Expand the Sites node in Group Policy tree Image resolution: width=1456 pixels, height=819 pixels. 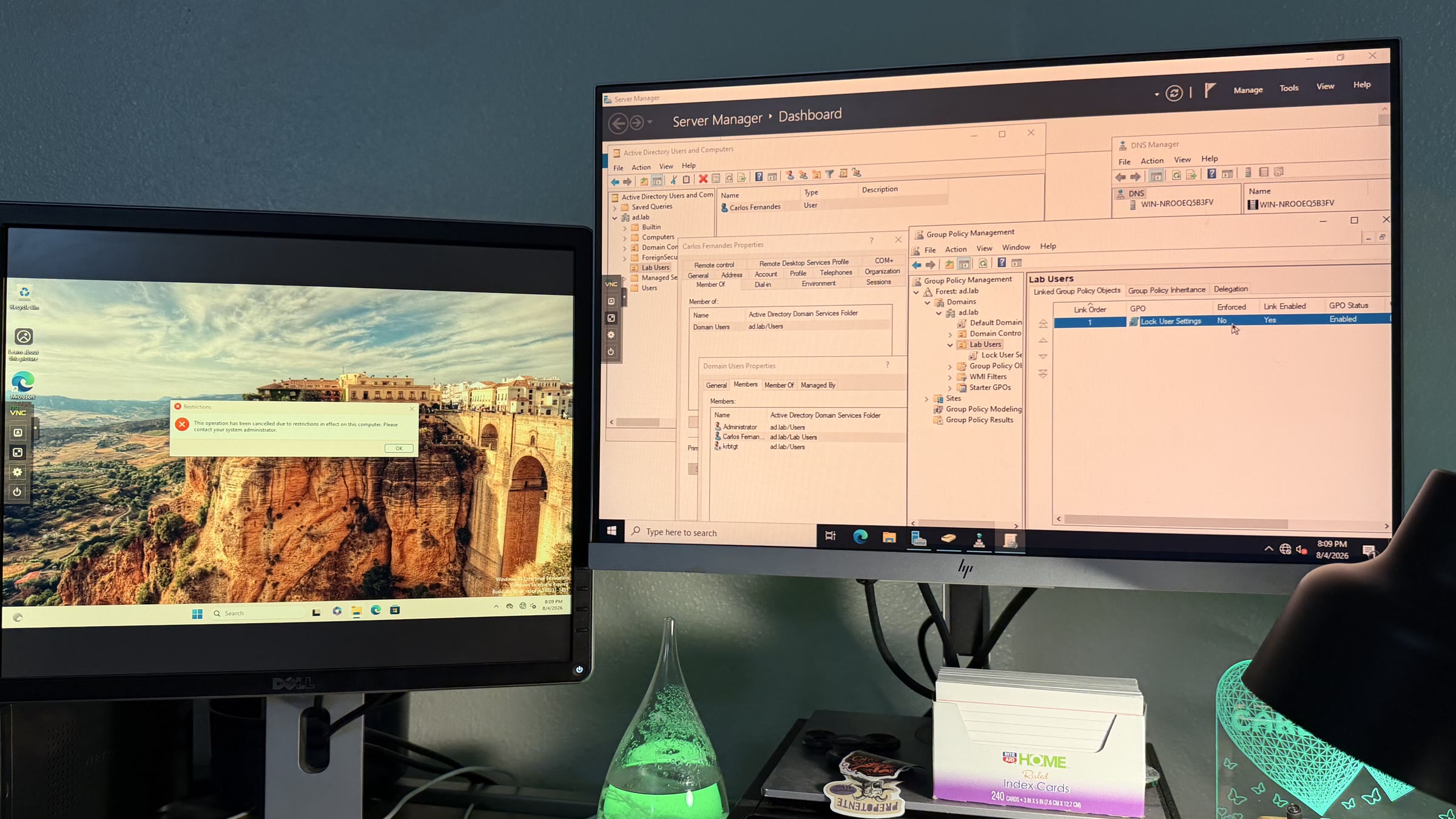tap(926, 399)
